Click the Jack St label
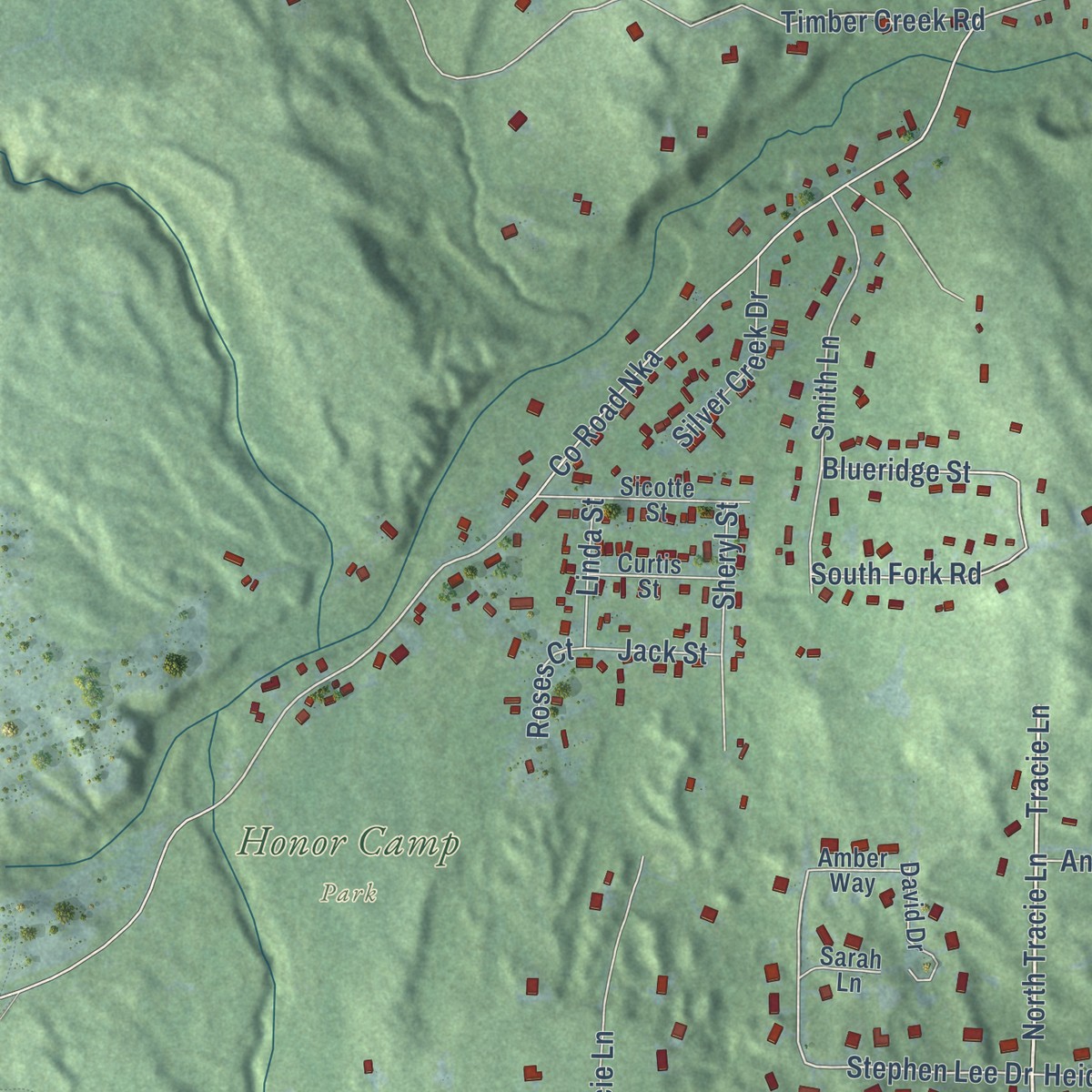The image size is (1092, 1092). [x=662, y=652]
